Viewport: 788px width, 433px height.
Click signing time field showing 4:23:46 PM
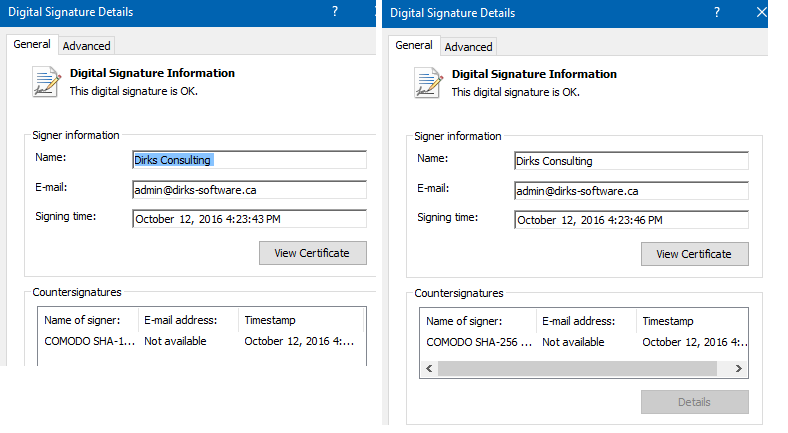click(x=631, y=220)
